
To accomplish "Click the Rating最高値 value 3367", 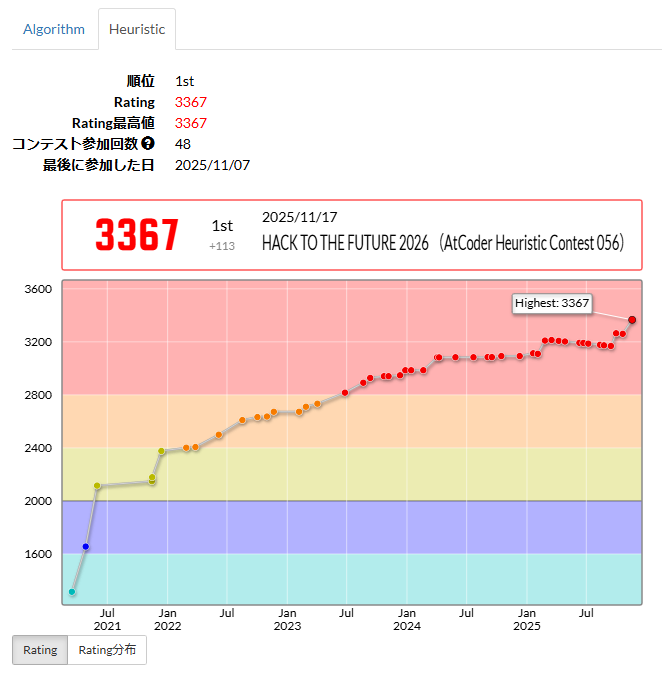I will point(190,123).
